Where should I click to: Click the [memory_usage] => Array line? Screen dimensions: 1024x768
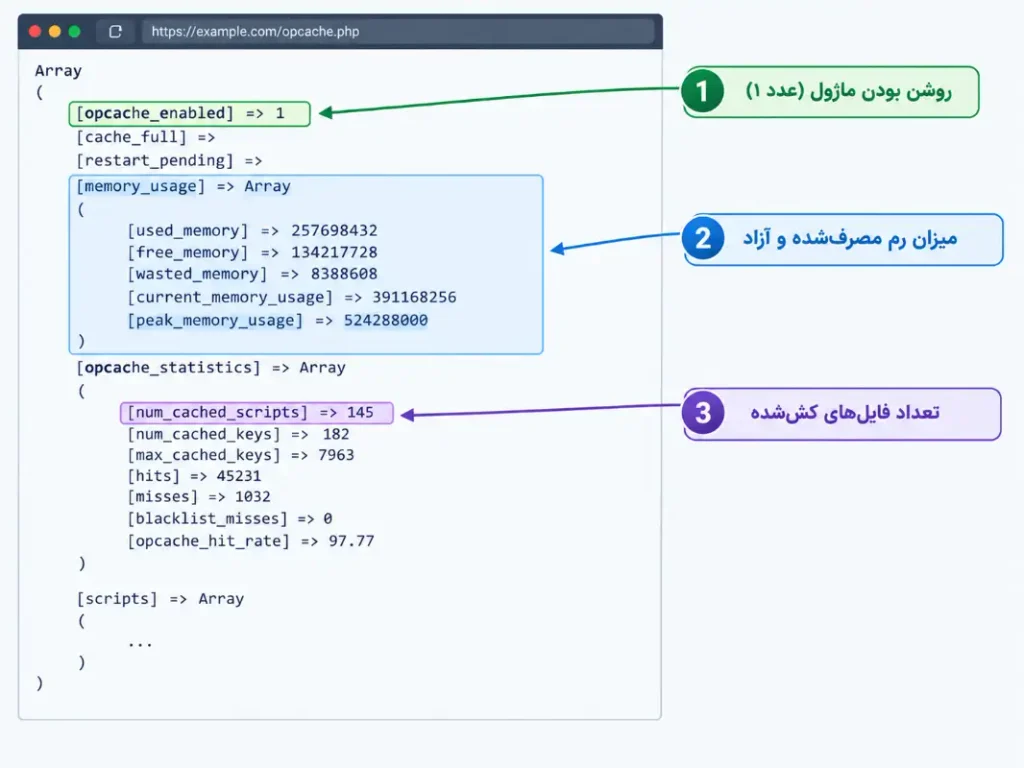click(184, 186)
